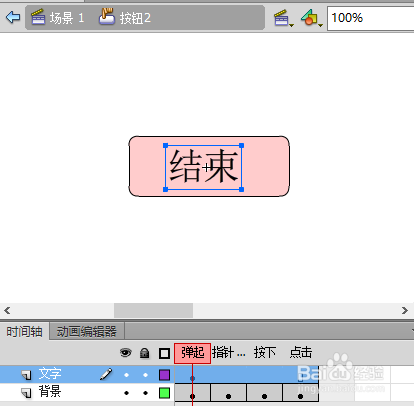The image size is (414, 406).
Task: Click the scroll right arrow of the stage
Action: 405,311
